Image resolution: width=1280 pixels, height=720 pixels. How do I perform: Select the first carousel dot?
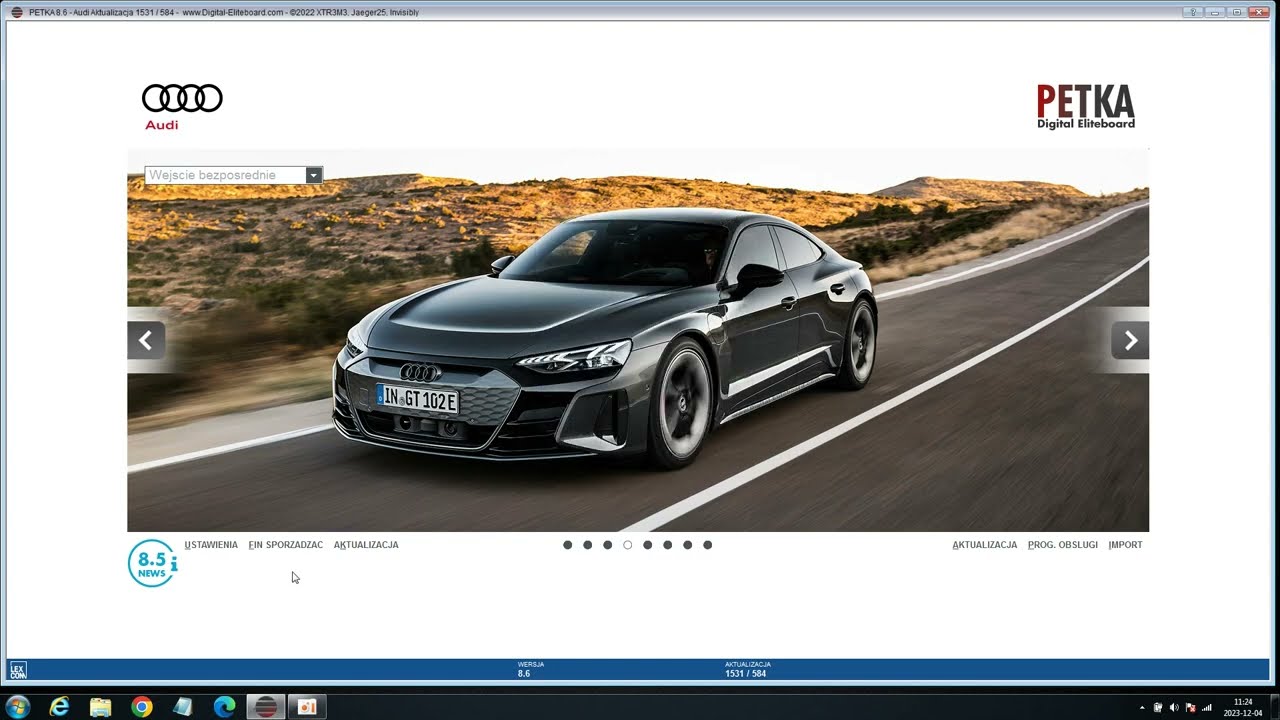[567, 545]
